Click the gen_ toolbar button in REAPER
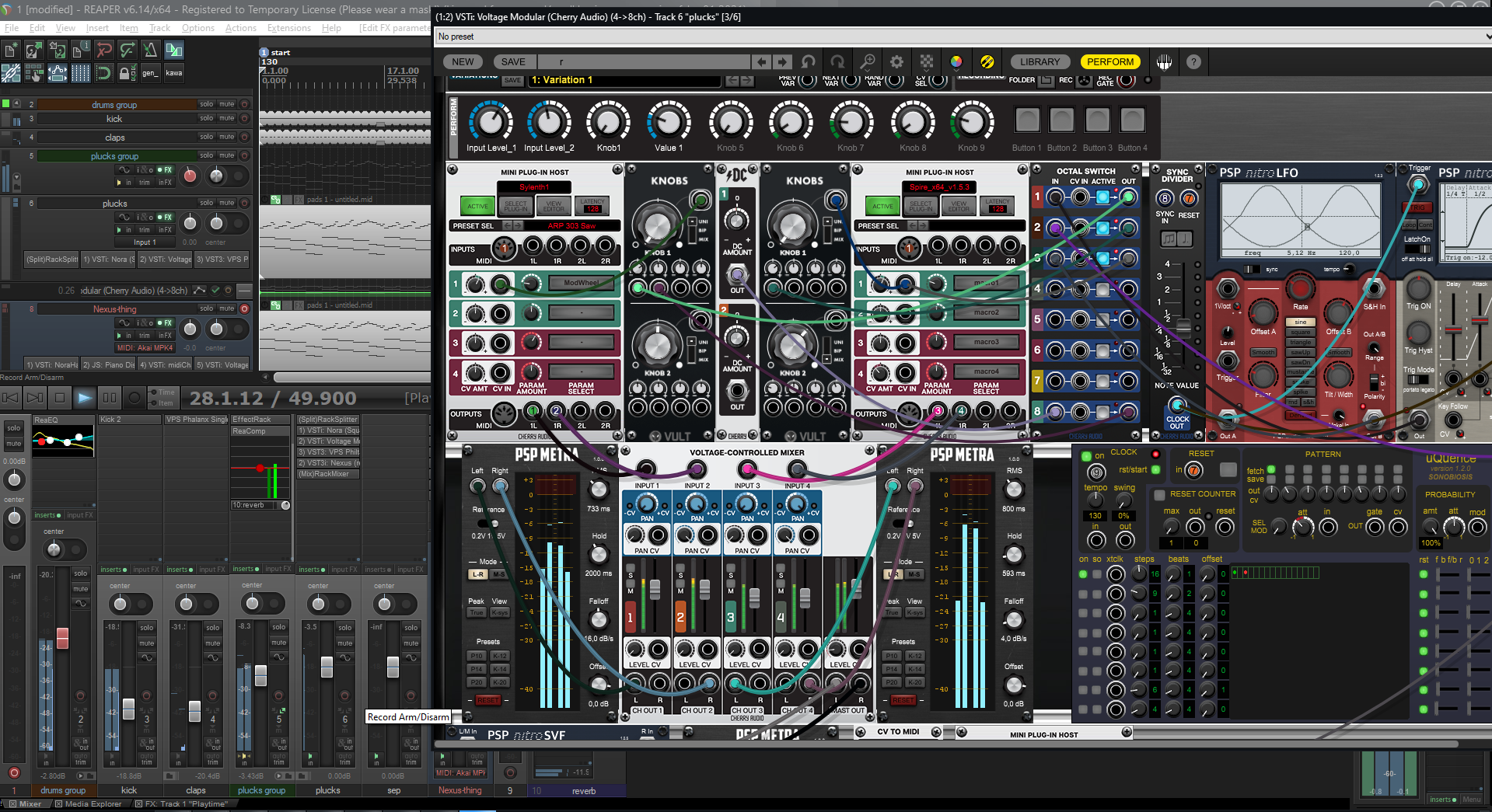Screen dimensions: 1492x812 (x=150, y=74)
